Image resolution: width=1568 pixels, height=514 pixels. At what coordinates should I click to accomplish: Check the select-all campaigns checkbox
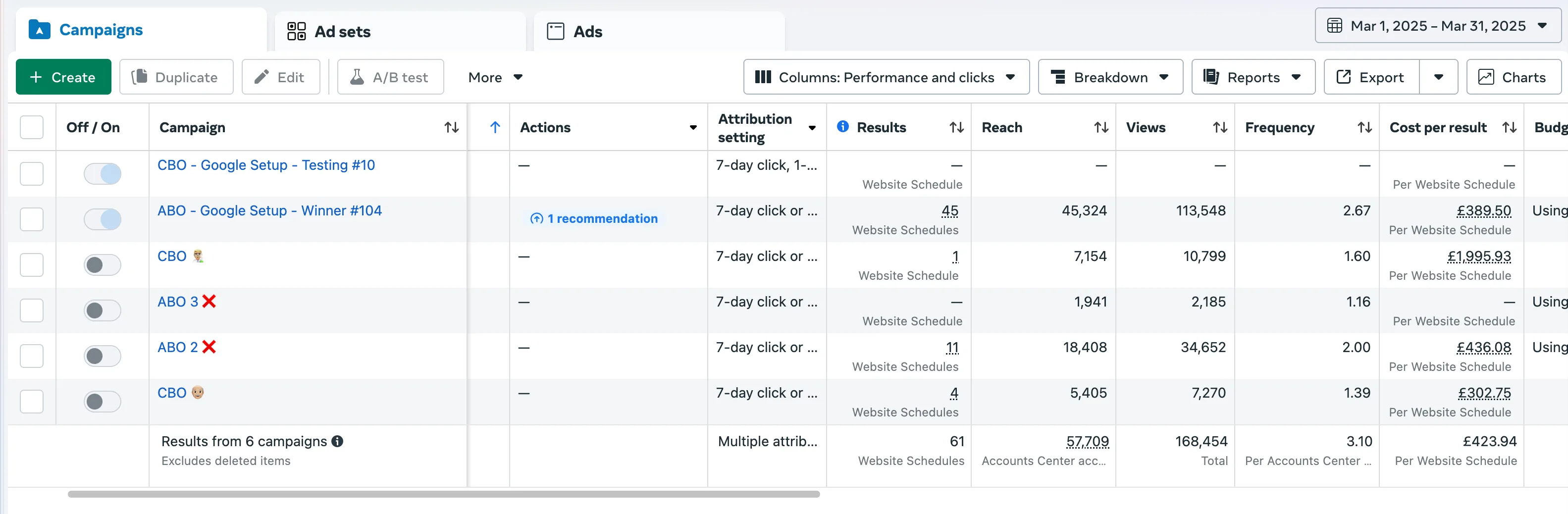[x=32, y=128]
